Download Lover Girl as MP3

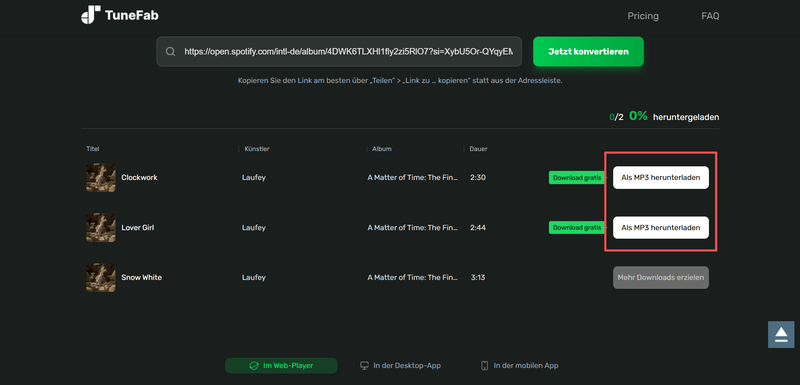pos(661,227)
